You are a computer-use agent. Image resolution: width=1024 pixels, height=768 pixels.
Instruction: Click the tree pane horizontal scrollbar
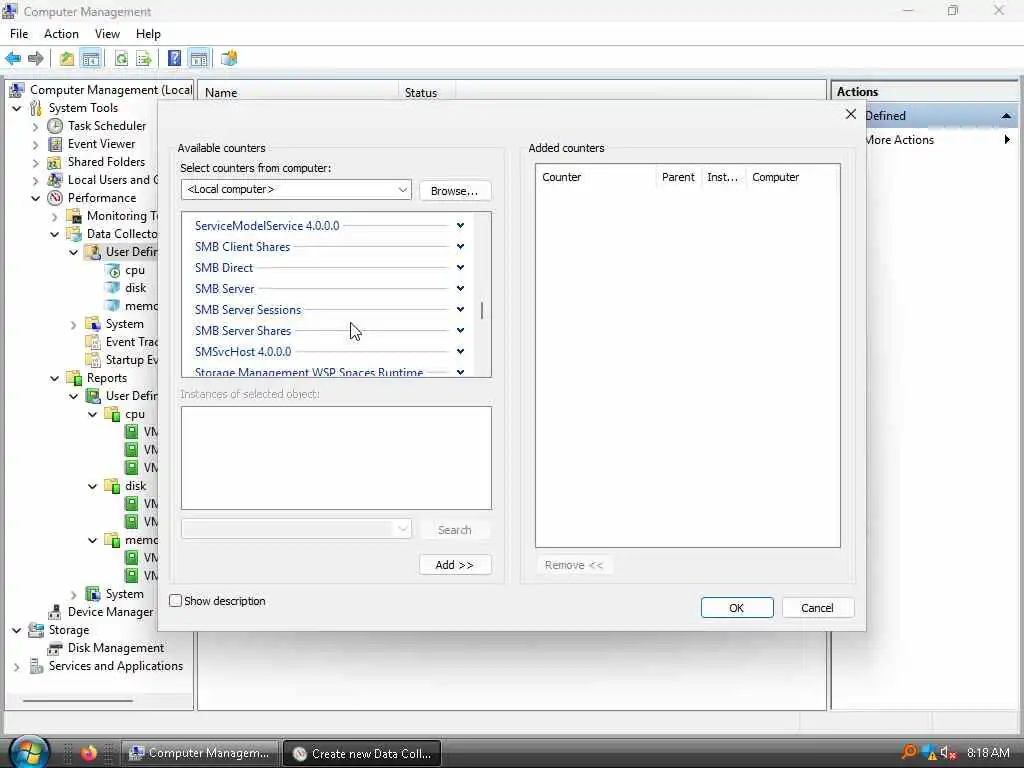coord(78,700)
